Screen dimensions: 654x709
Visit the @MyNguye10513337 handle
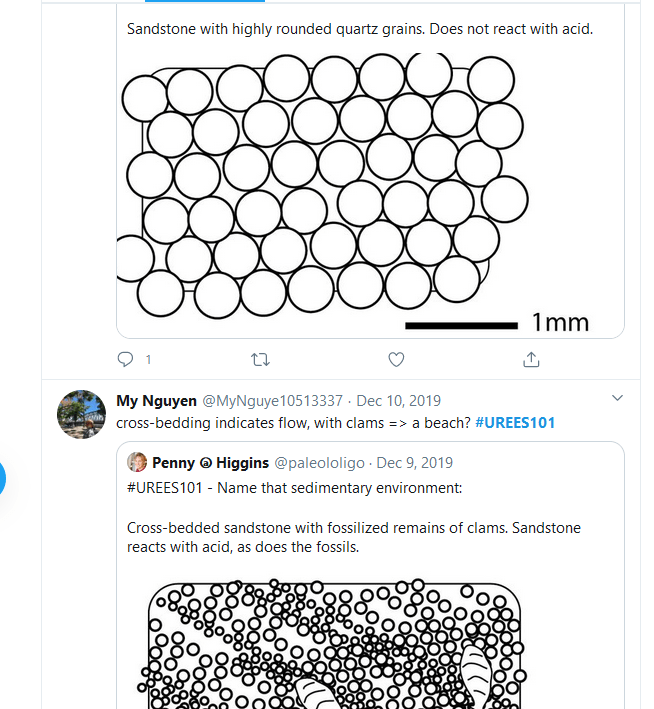tap(272, 401)
